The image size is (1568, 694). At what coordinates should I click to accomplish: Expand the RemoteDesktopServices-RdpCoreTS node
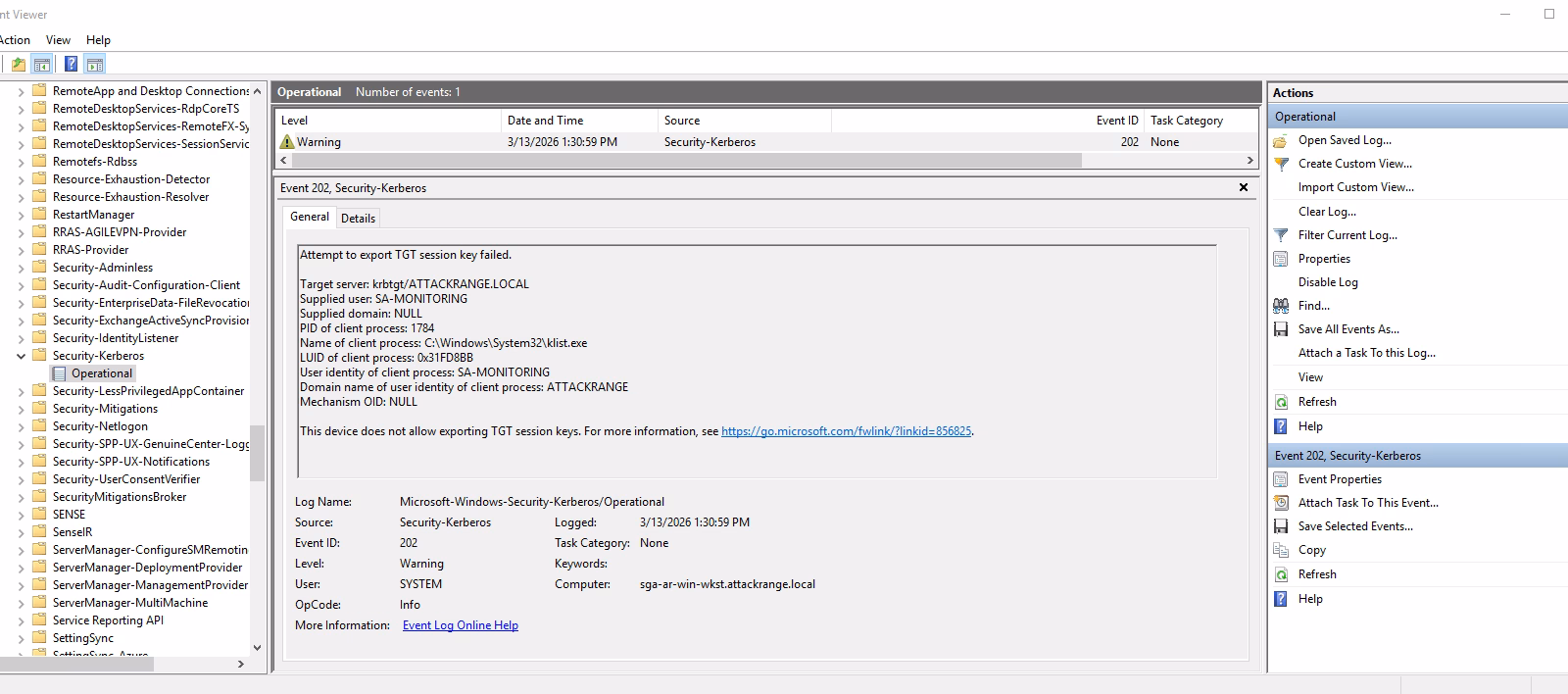pos(21,109)
